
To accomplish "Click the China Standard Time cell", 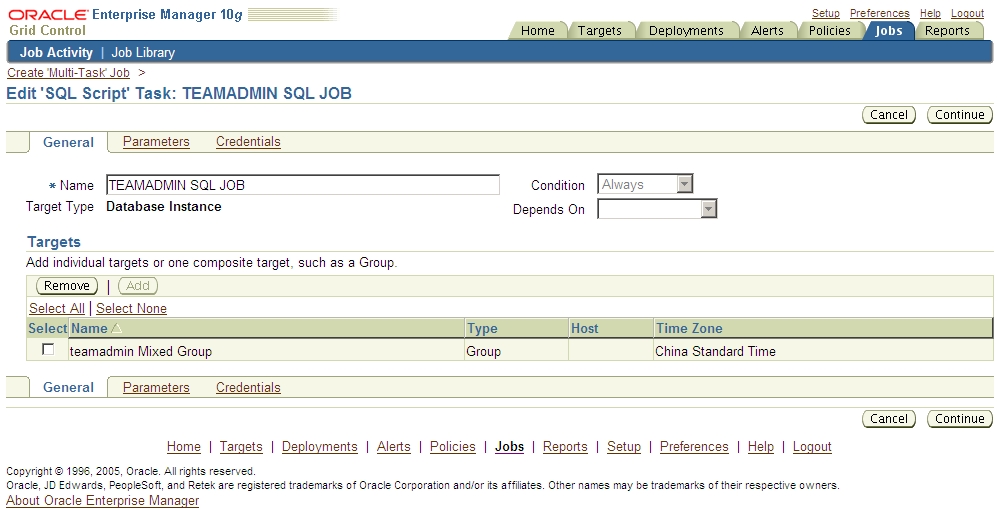I will (715, 351).
